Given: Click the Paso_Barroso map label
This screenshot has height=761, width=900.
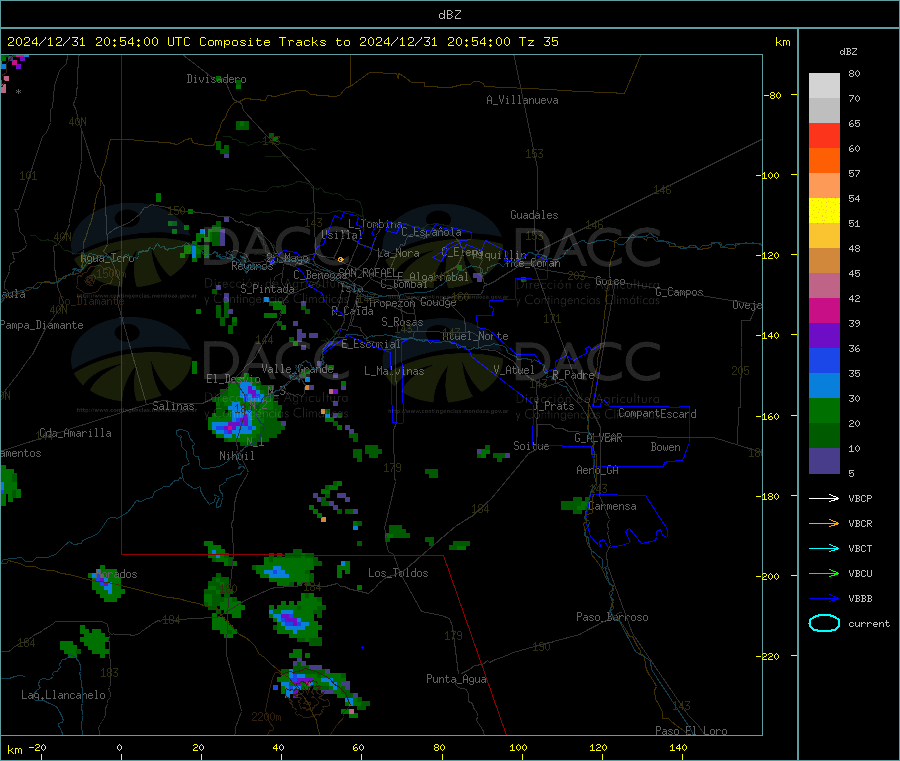Looking at the screenshot, I should pyautogui.click(x=612, y=617).
